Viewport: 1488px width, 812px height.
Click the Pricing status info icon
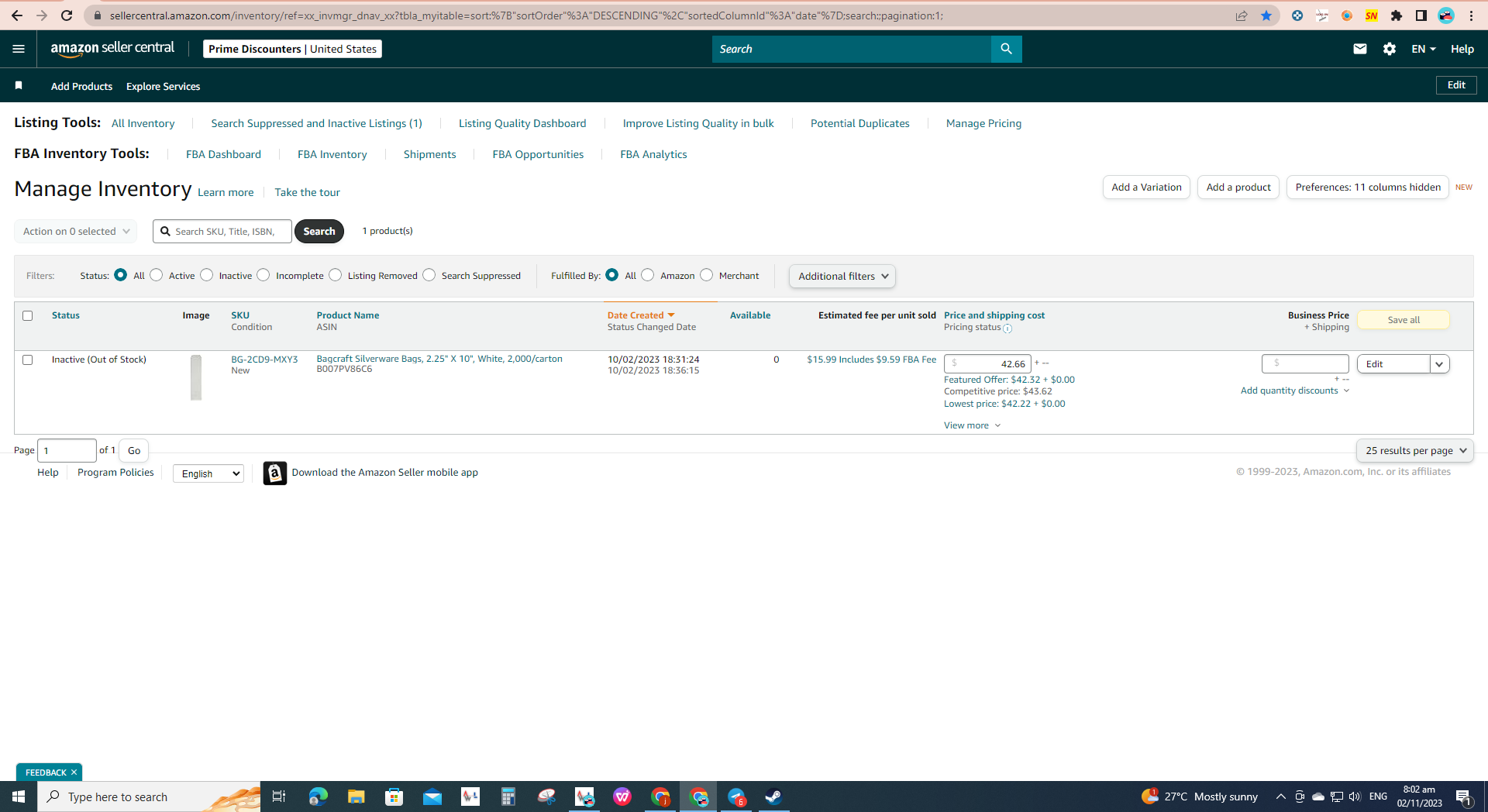pyautogui.click(x=1007, y=329)
